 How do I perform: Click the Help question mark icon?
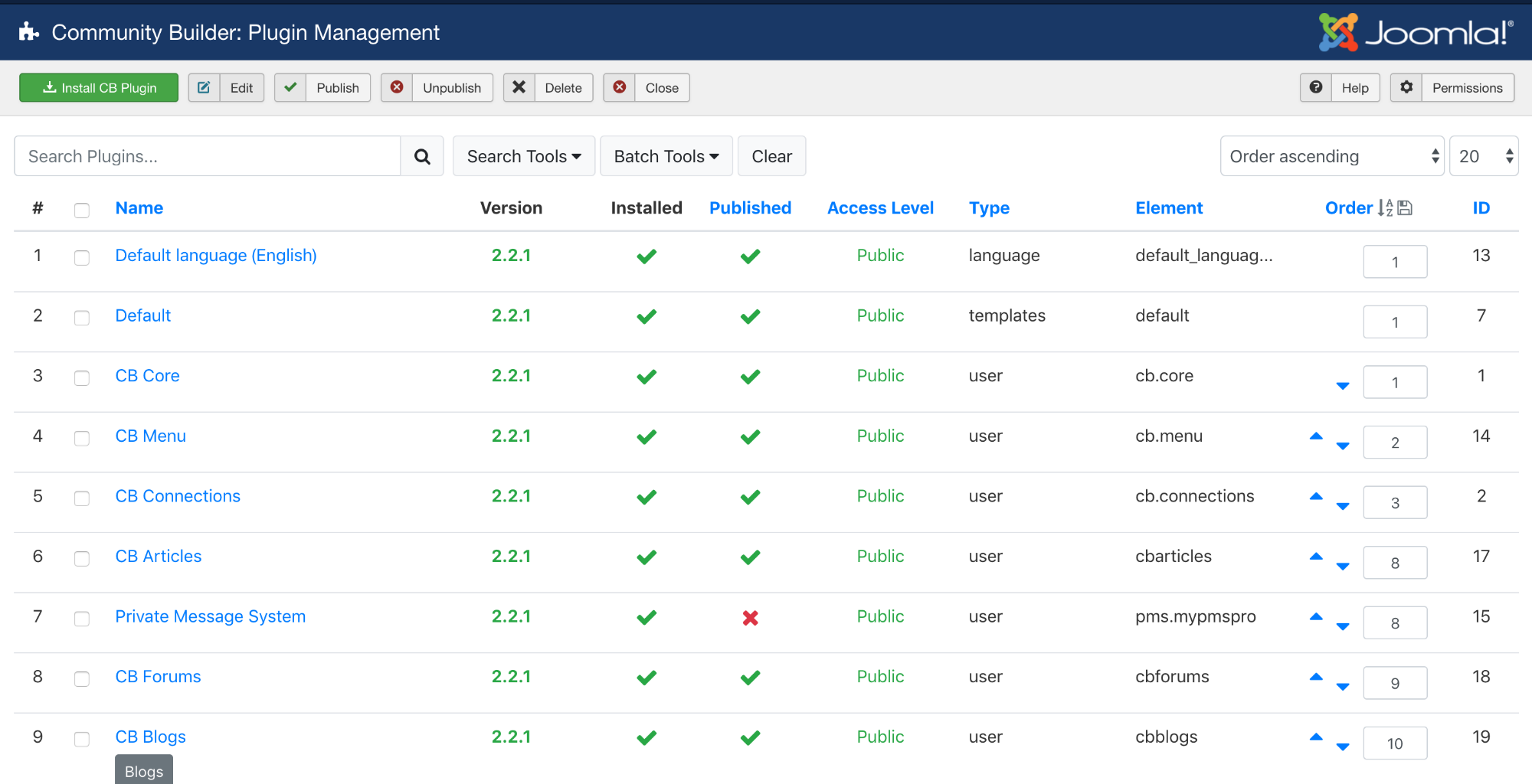point(1315,88)
